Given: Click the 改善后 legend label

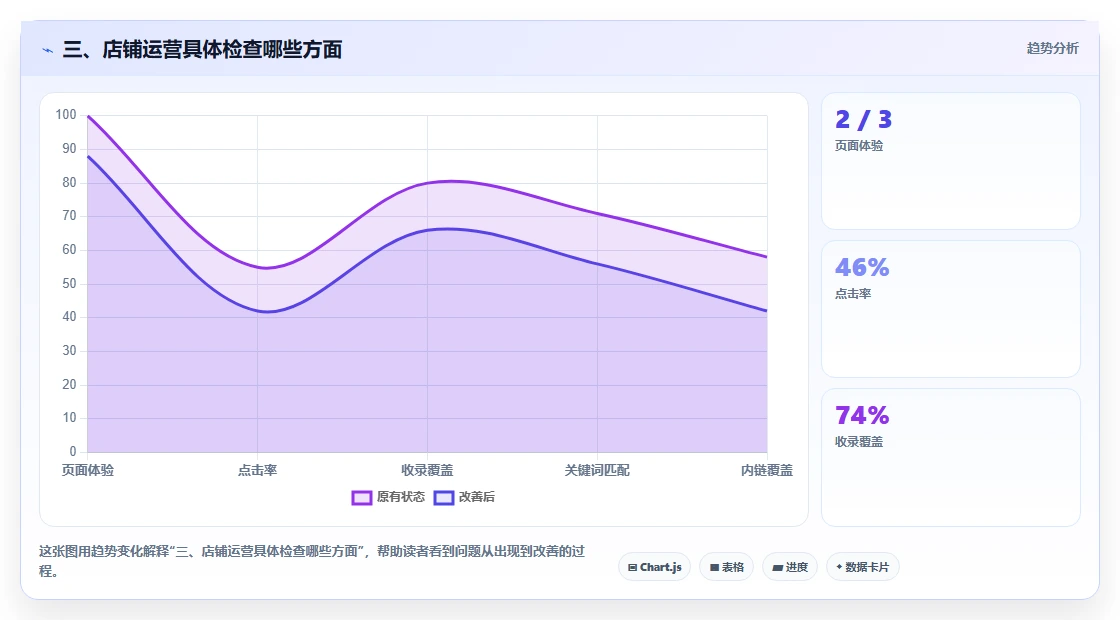Looking at the screenshot, I should 476,497.
